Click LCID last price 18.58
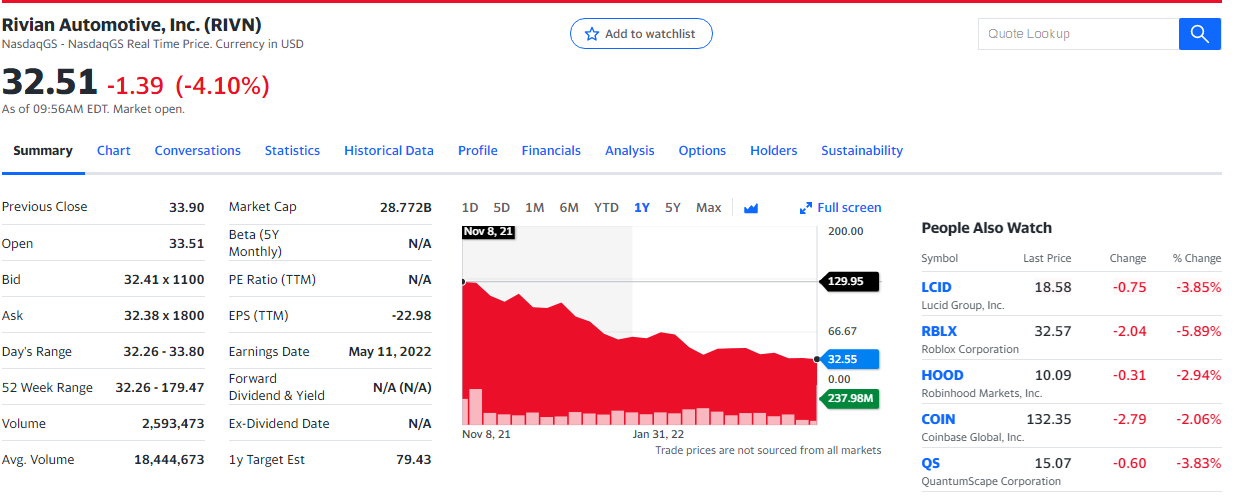This screenshot has width=1242, height=496. [1053, 287]
